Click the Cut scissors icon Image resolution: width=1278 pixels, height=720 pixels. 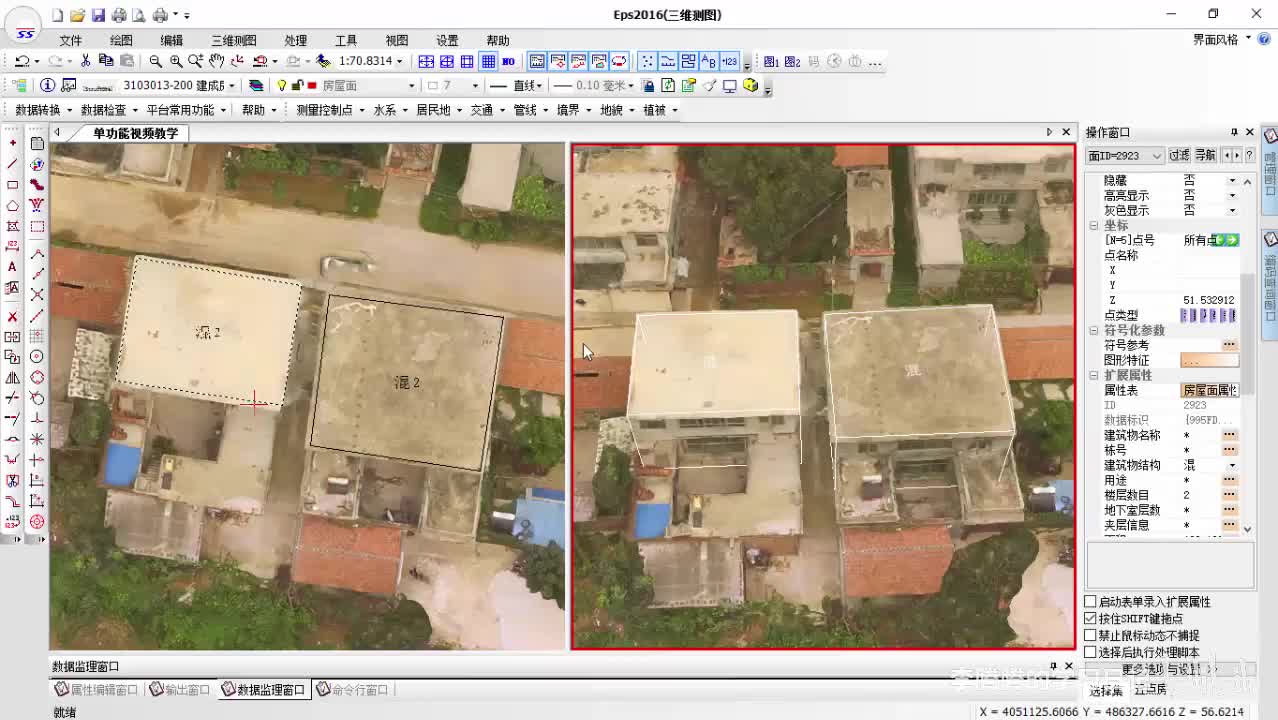[85, 61]
